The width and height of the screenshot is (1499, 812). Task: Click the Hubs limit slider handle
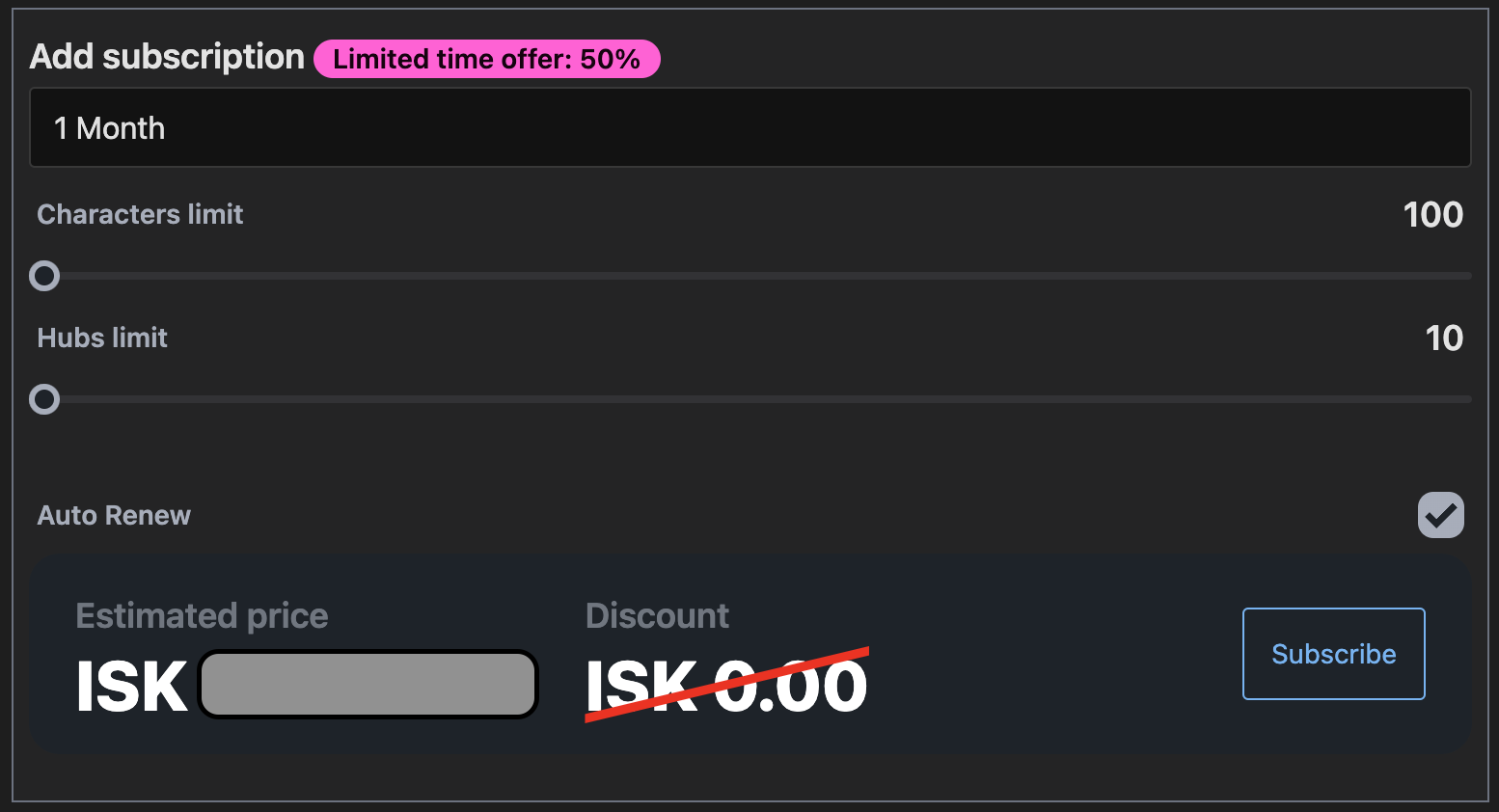(44, 398)
